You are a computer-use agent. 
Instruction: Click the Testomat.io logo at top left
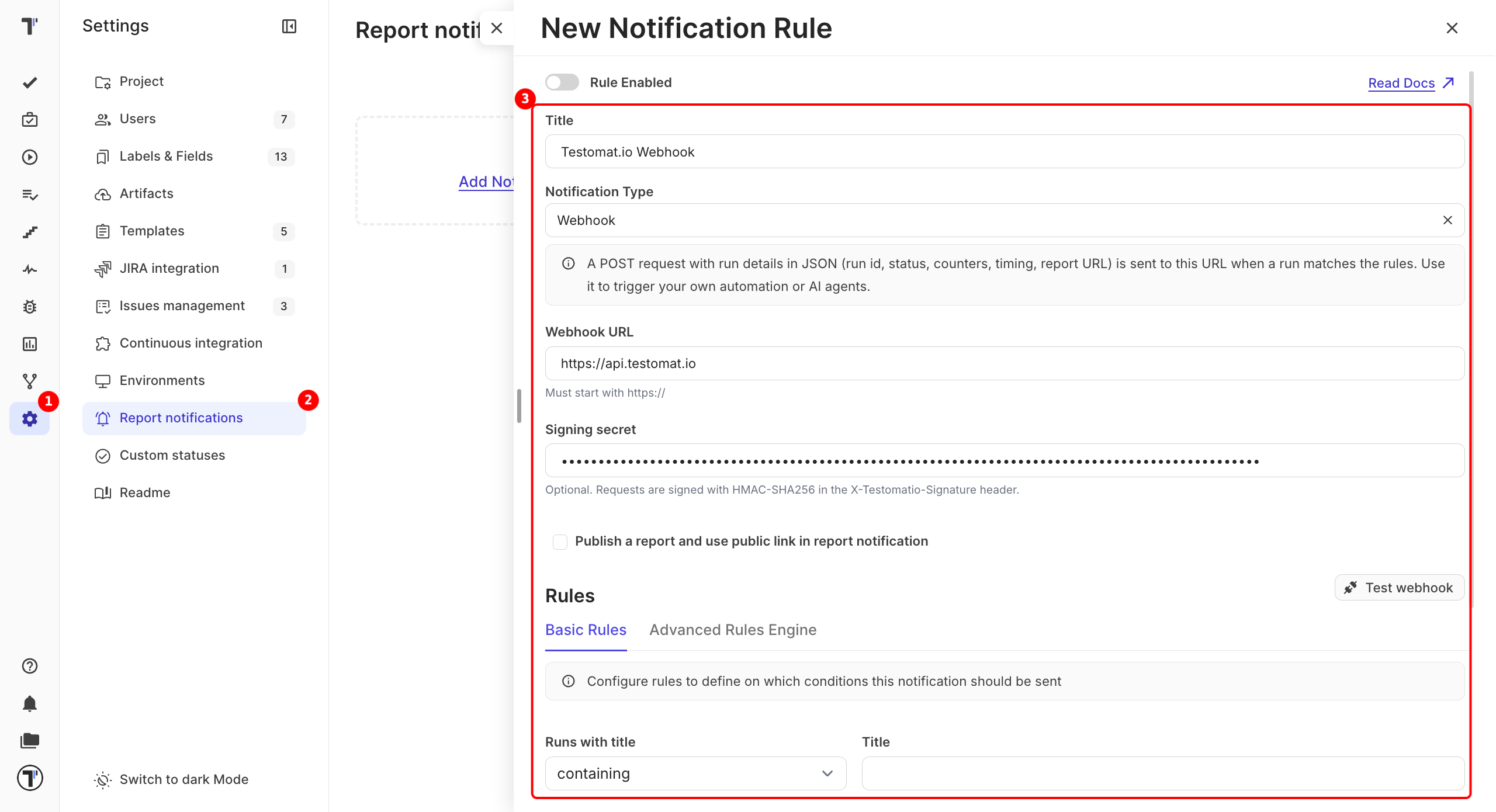coord(30,26)
